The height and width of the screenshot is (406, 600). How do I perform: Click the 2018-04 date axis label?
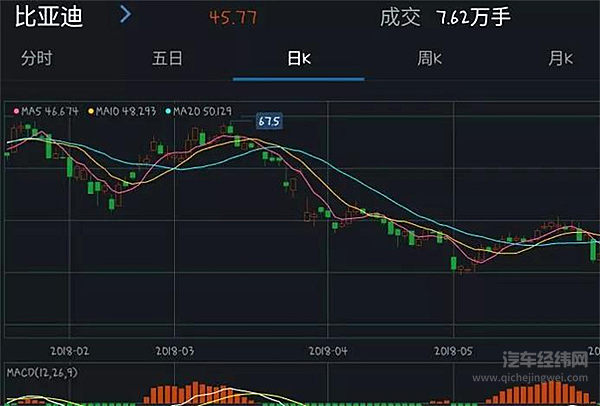(328, 351)
